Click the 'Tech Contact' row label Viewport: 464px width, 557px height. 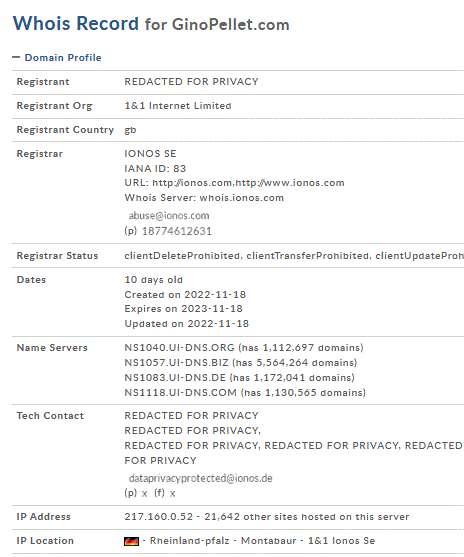click(50, 416)
